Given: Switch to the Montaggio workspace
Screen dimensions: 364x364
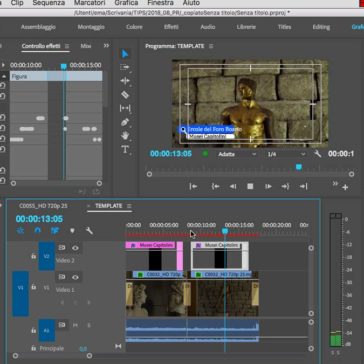Looking at the screenshot, I should (91, 27).
